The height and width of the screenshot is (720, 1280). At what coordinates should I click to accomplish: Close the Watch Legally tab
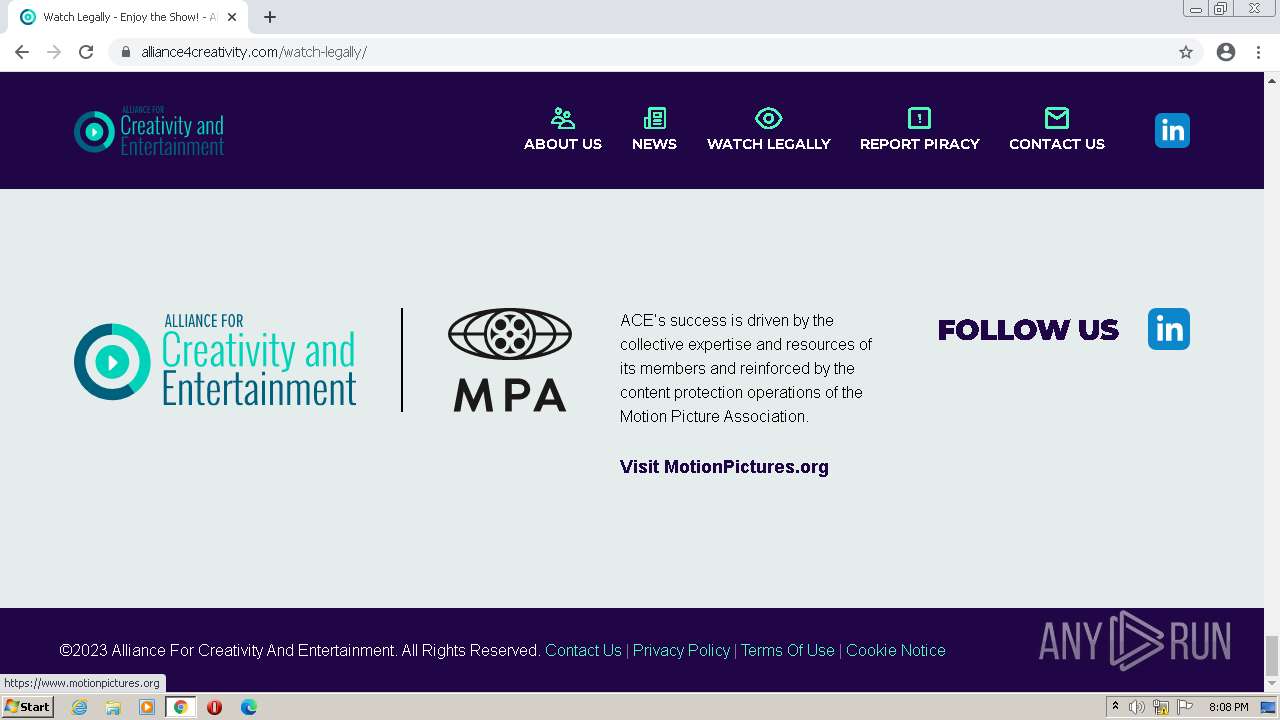point(232,17)
